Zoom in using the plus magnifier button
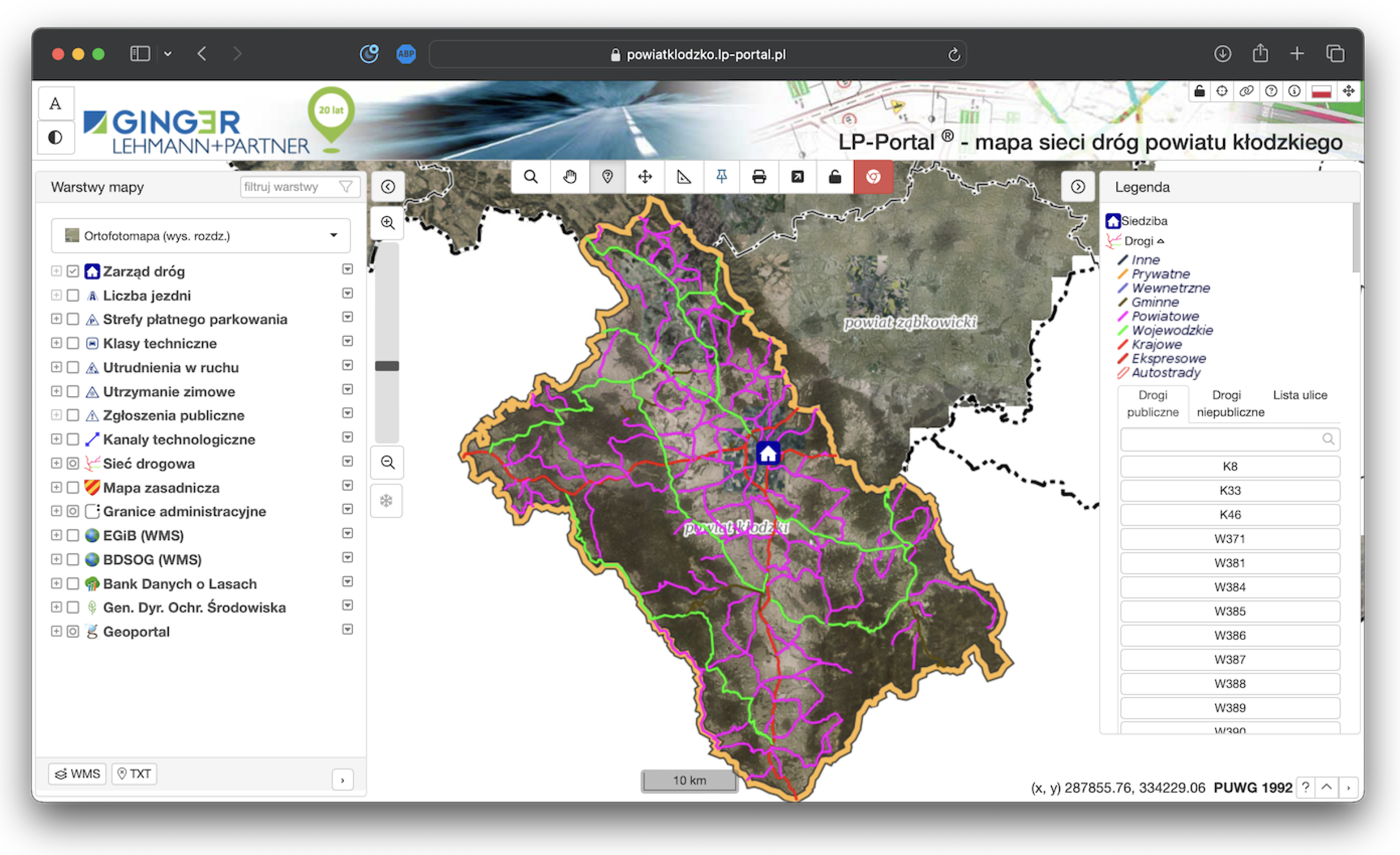 click(388, 223)
